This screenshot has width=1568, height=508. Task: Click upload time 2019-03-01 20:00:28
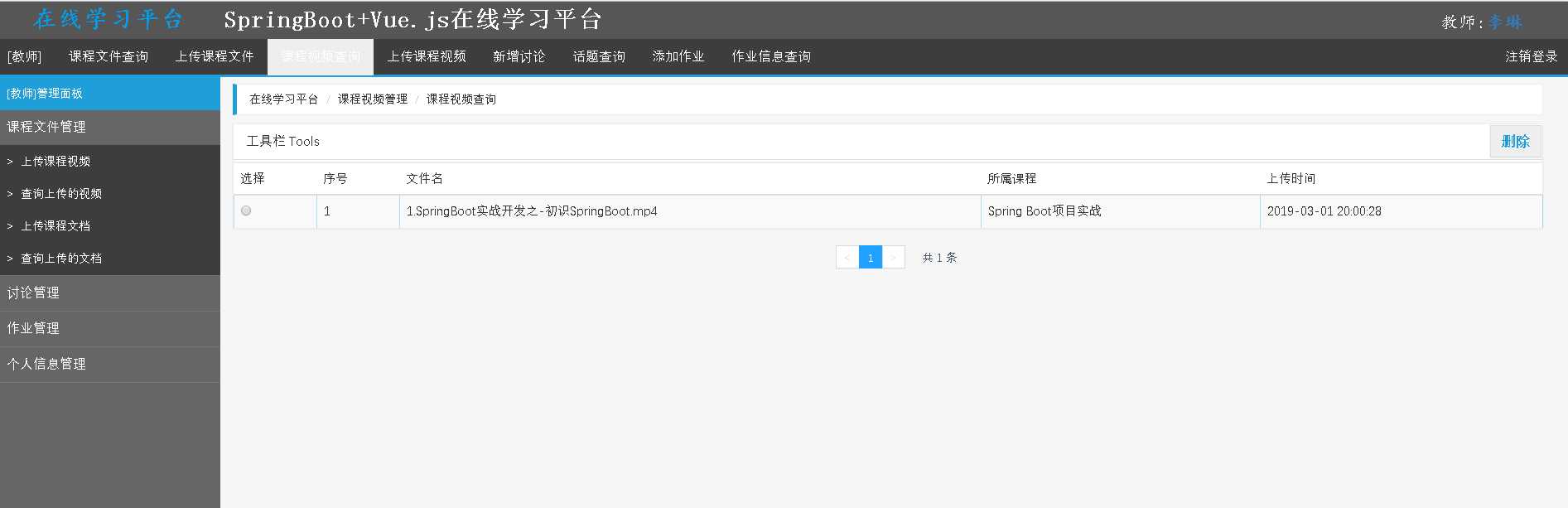(x=1324, y=211)
